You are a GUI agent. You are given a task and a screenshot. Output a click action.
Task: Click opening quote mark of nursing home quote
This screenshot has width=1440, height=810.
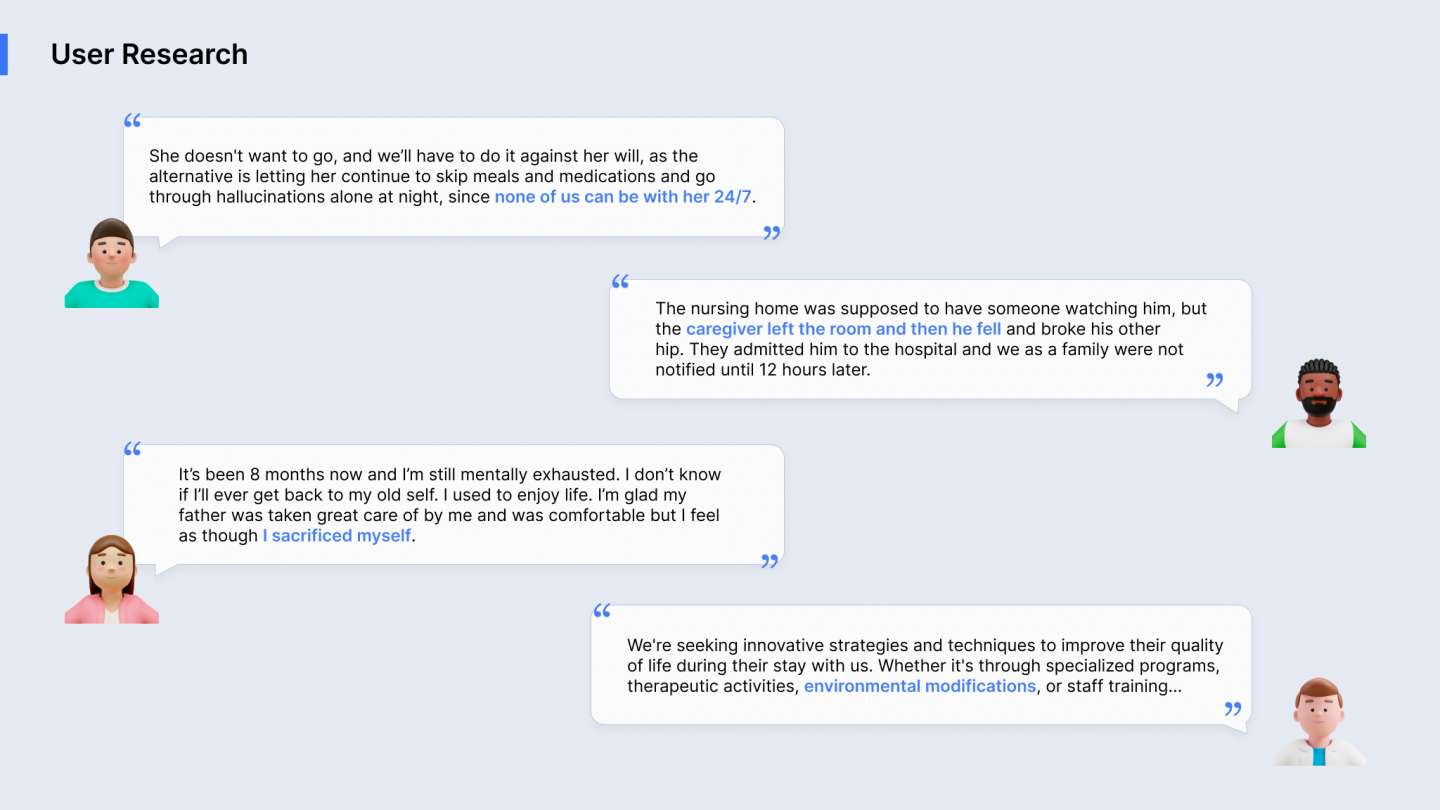(620, 282)
